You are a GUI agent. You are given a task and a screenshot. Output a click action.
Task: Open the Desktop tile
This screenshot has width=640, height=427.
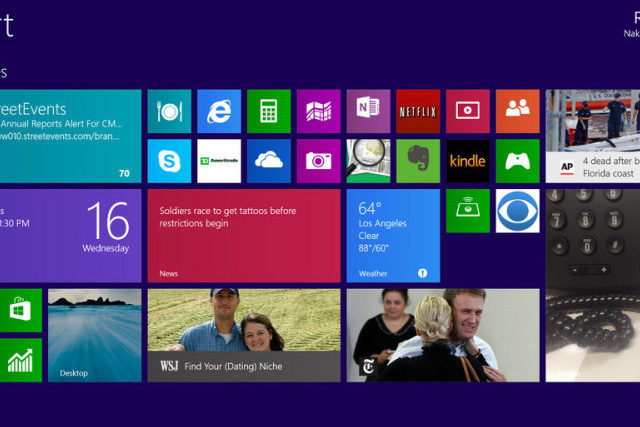click(x=95, y=336)
